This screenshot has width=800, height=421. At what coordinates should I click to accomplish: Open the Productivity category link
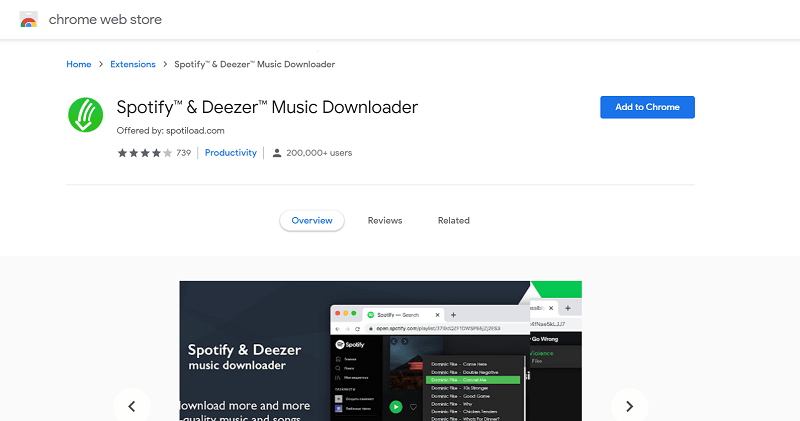pyautogui.click(x=231, y=153)
